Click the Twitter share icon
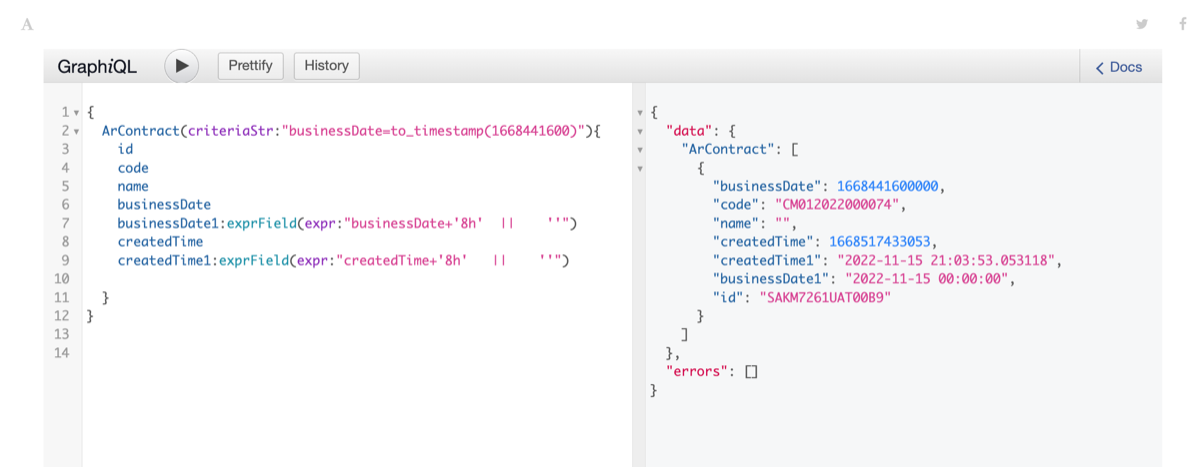 pos(1142,24)
